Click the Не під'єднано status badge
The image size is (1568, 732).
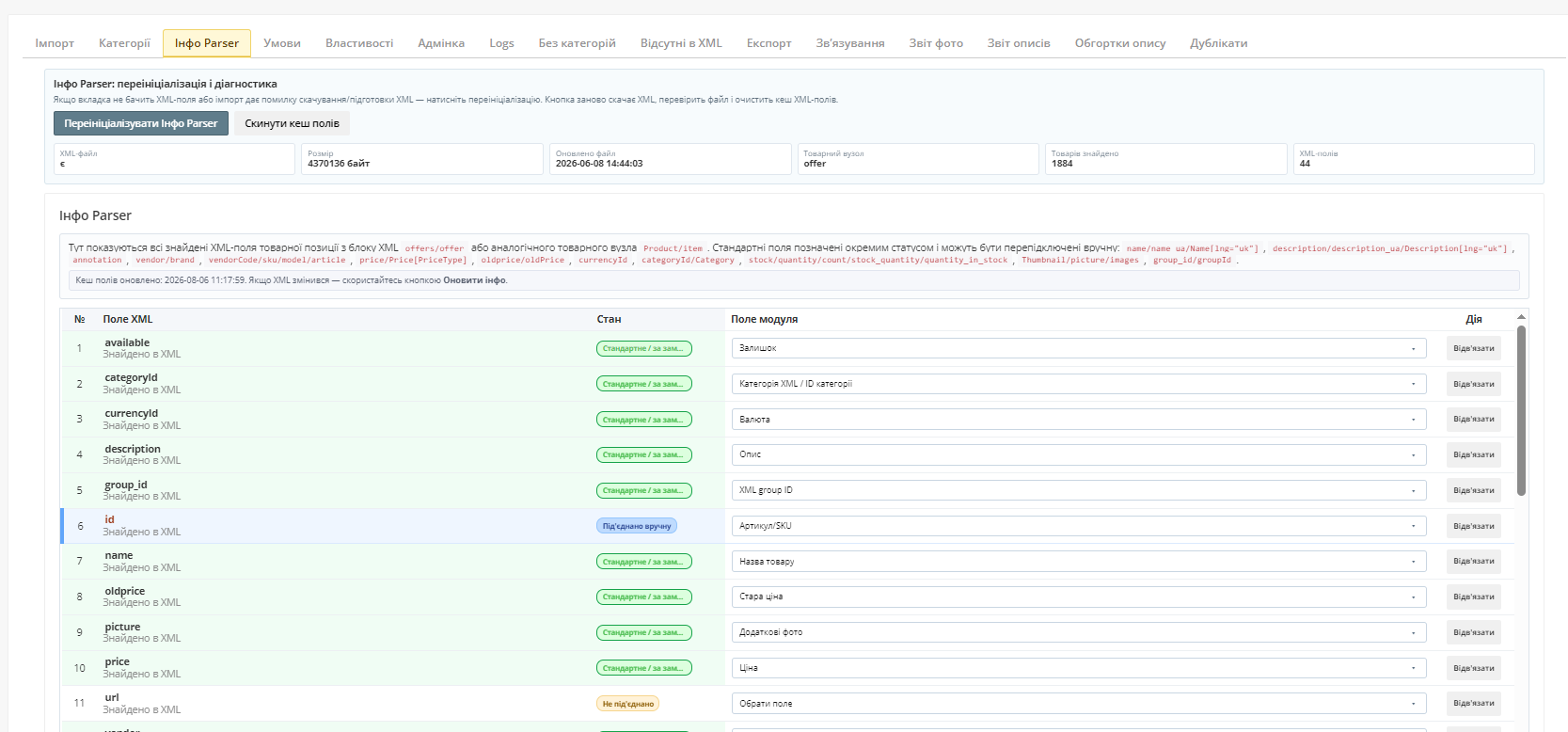[x=627, y=704]
